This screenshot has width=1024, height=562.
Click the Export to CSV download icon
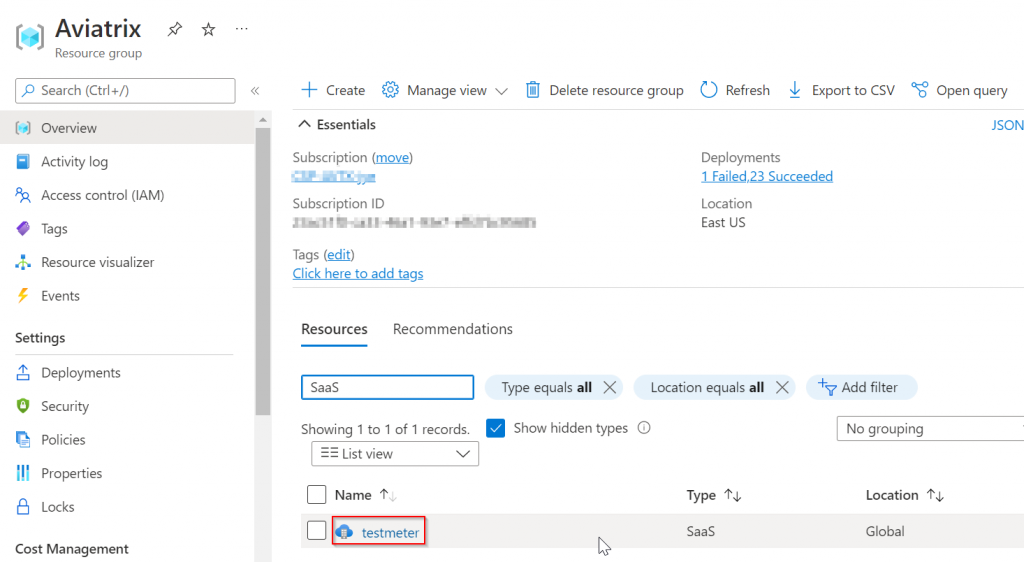(x=795, y=90)
